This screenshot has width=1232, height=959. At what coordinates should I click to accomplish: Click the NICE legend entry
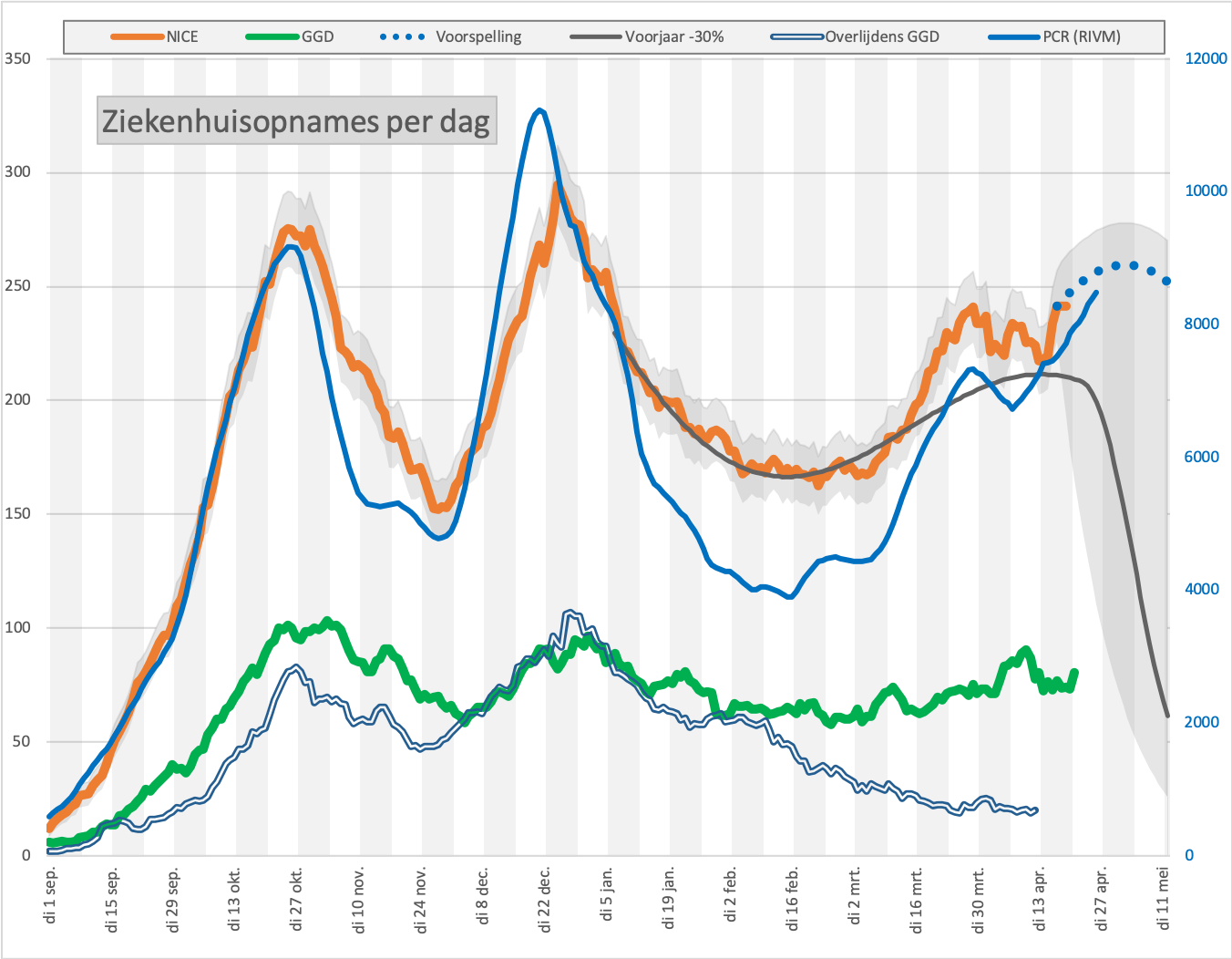click(154, 37)
